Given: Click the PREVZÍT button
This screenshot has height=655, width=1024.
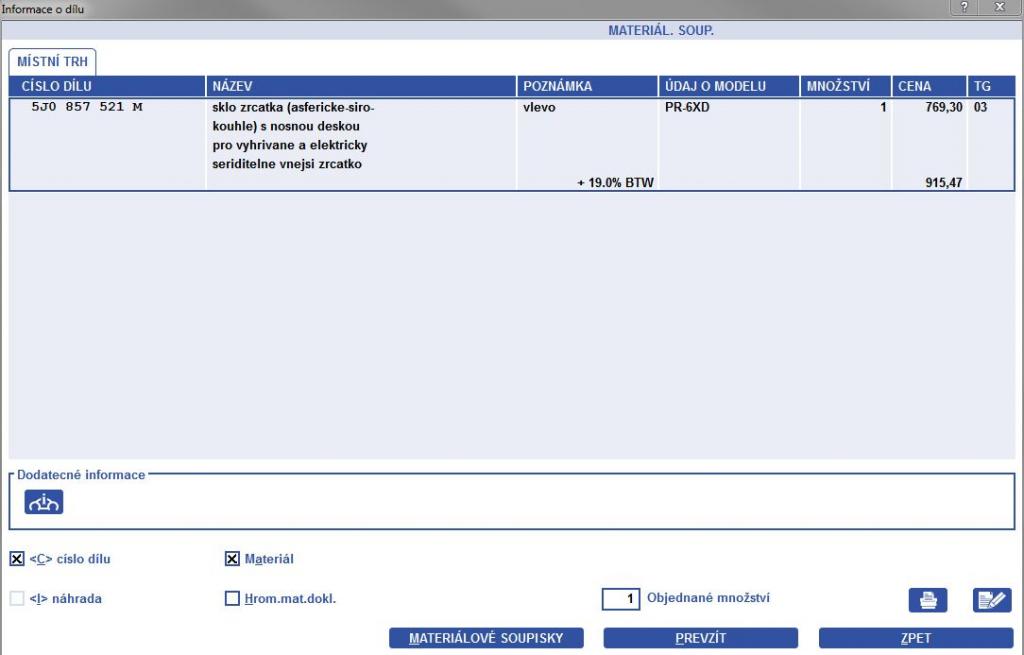Looking at the screenshot, I should (x=701, y=638).
